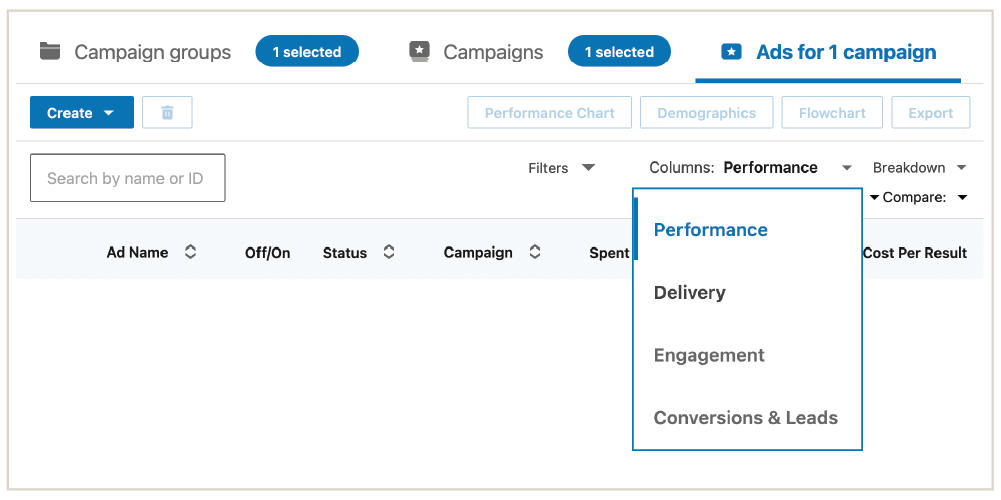Choose Engagement columns option
The width and height of the screenshot is (1001, 500).
pyautogui.click(x=709, y=355)
